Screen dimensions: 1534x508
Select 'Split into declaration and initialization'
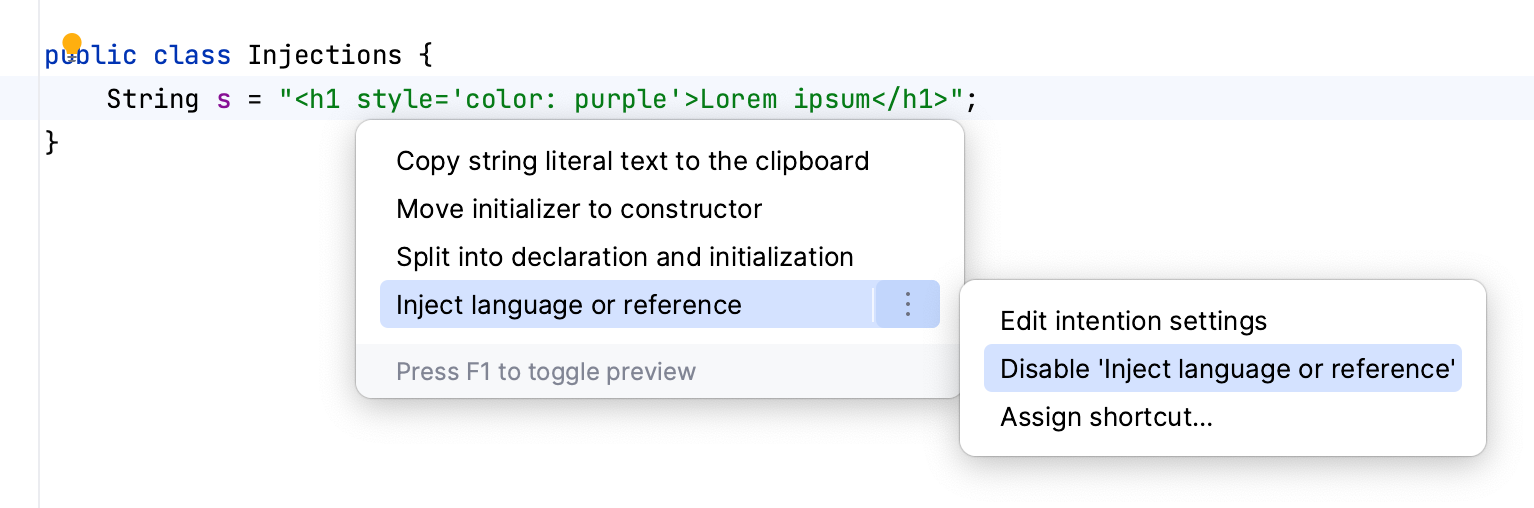click(624, 257)
